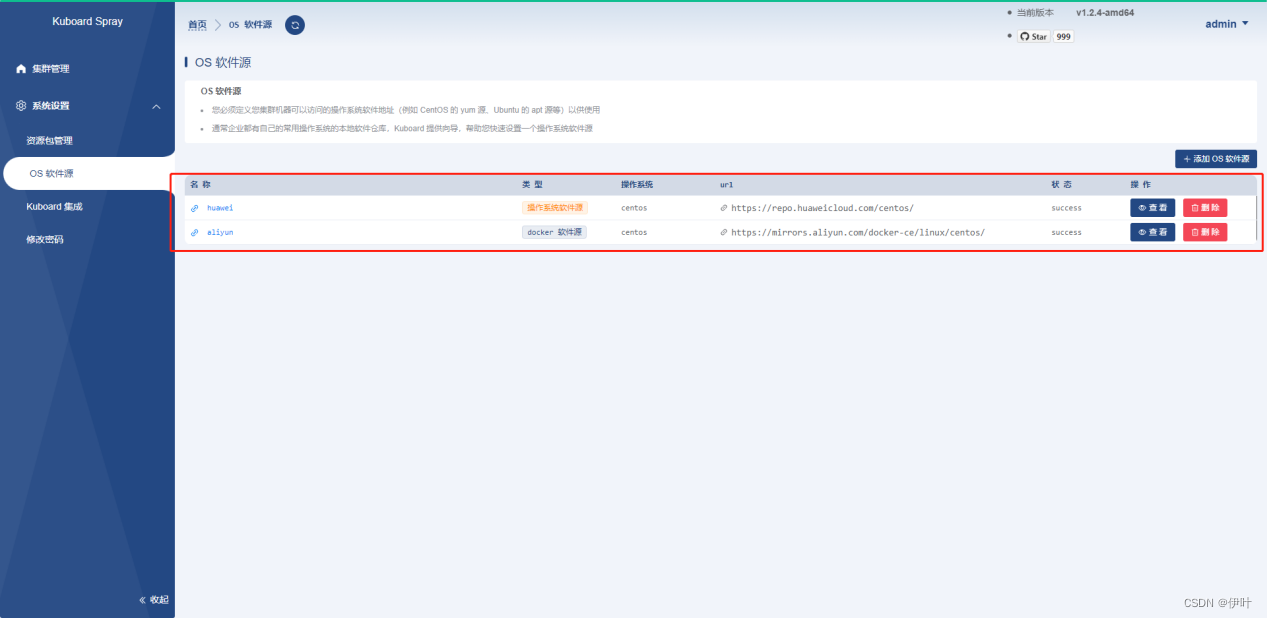The height and width of the screenshot is (618, 1267).
Task: Click the home icon beside 集群管理
Action: (21, 69)
